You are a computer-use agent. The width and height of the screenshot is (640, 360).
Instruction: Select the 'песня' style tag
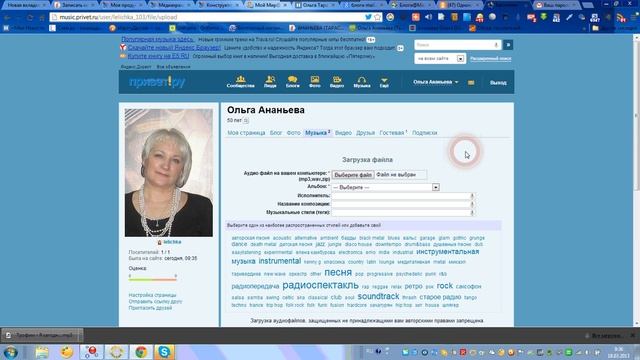click(338, 272)
